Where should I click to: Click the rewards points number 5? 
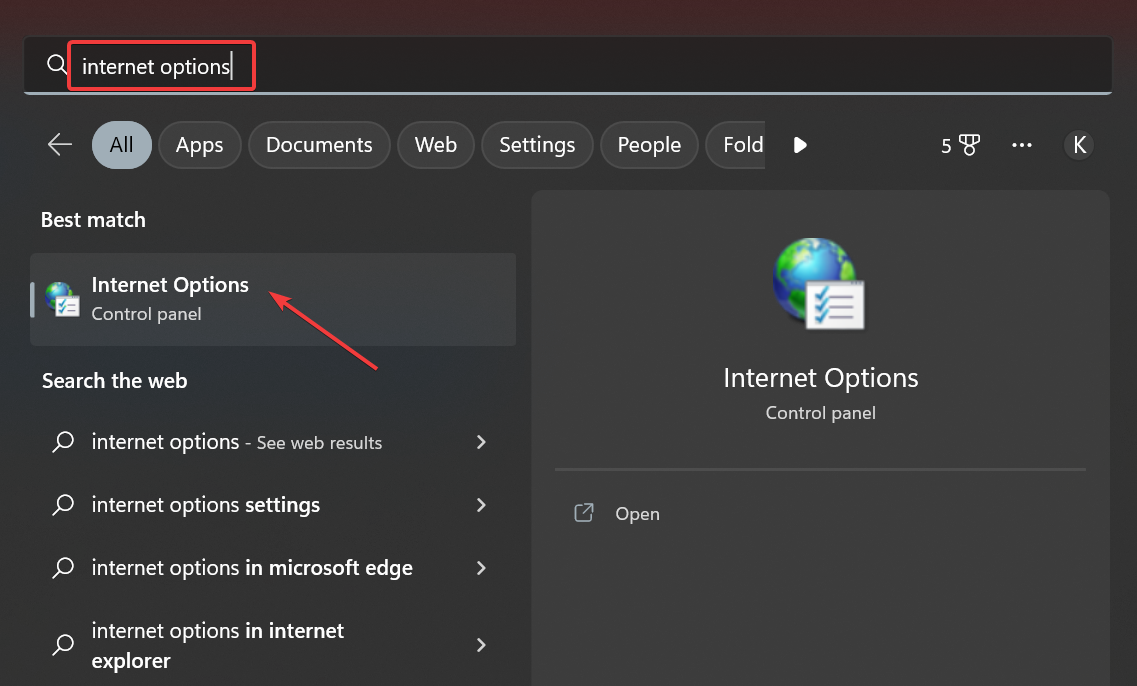tap(946, 146)
